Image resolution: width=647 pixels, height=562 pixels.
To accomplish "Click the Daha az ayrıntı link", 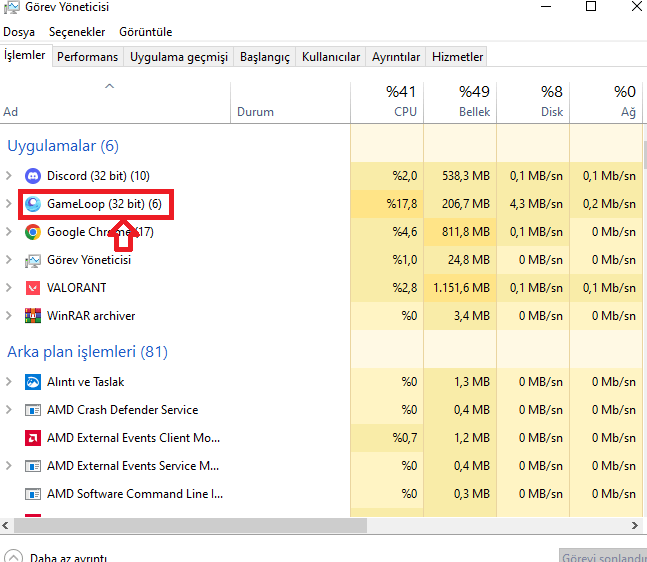I will pyautogui.click(x=68, y=557).
